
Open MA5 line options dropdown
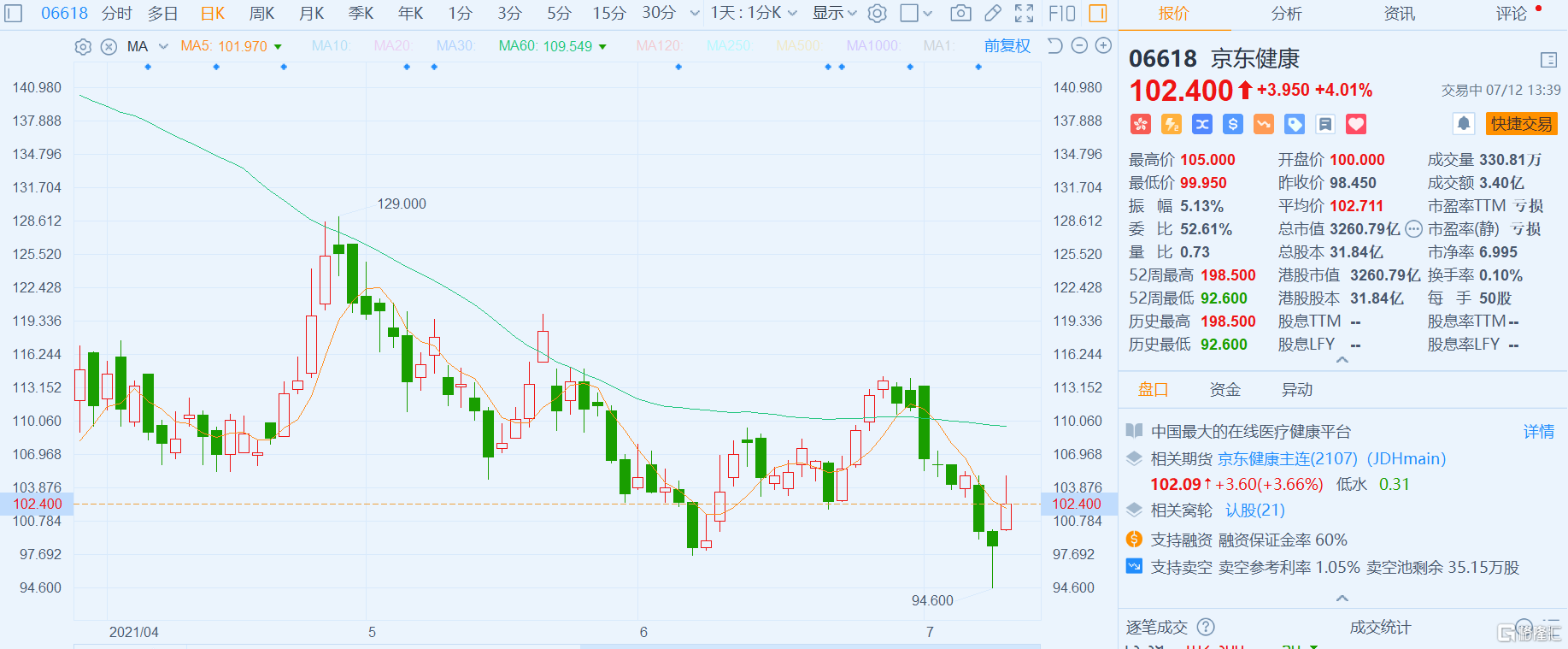(278, 47)
